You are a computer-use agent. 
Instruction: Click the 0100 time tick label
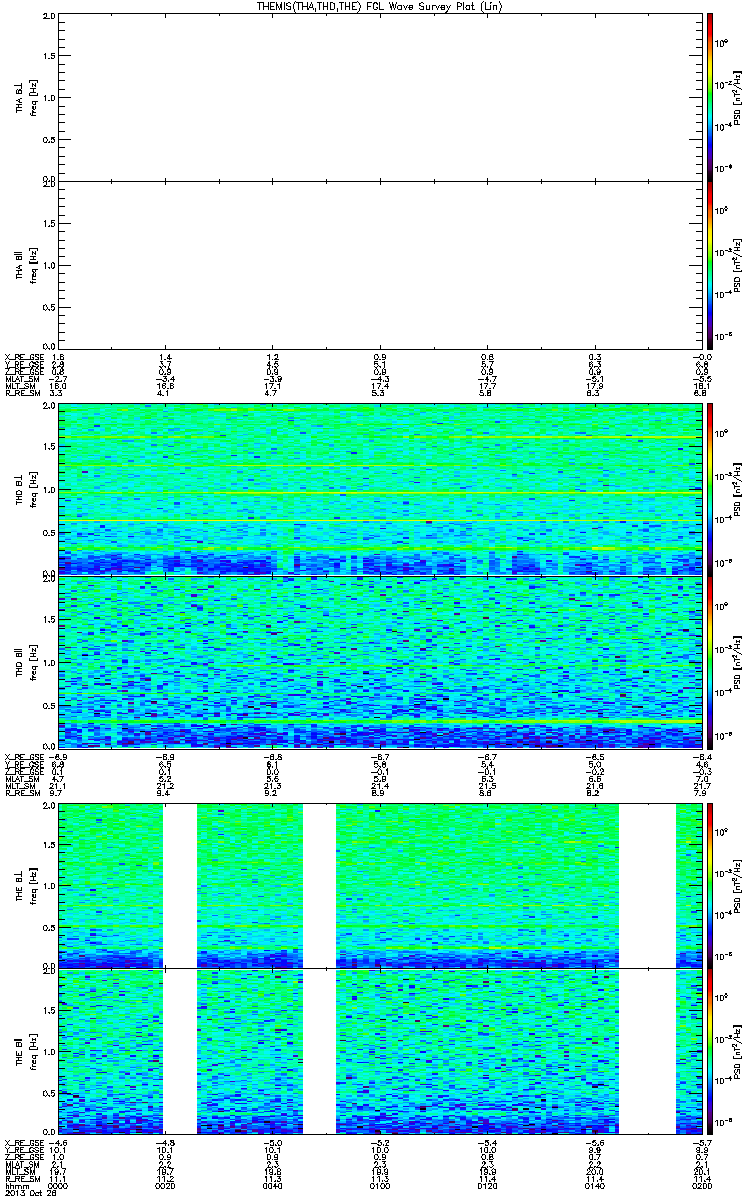click(x=379, y=1184)
